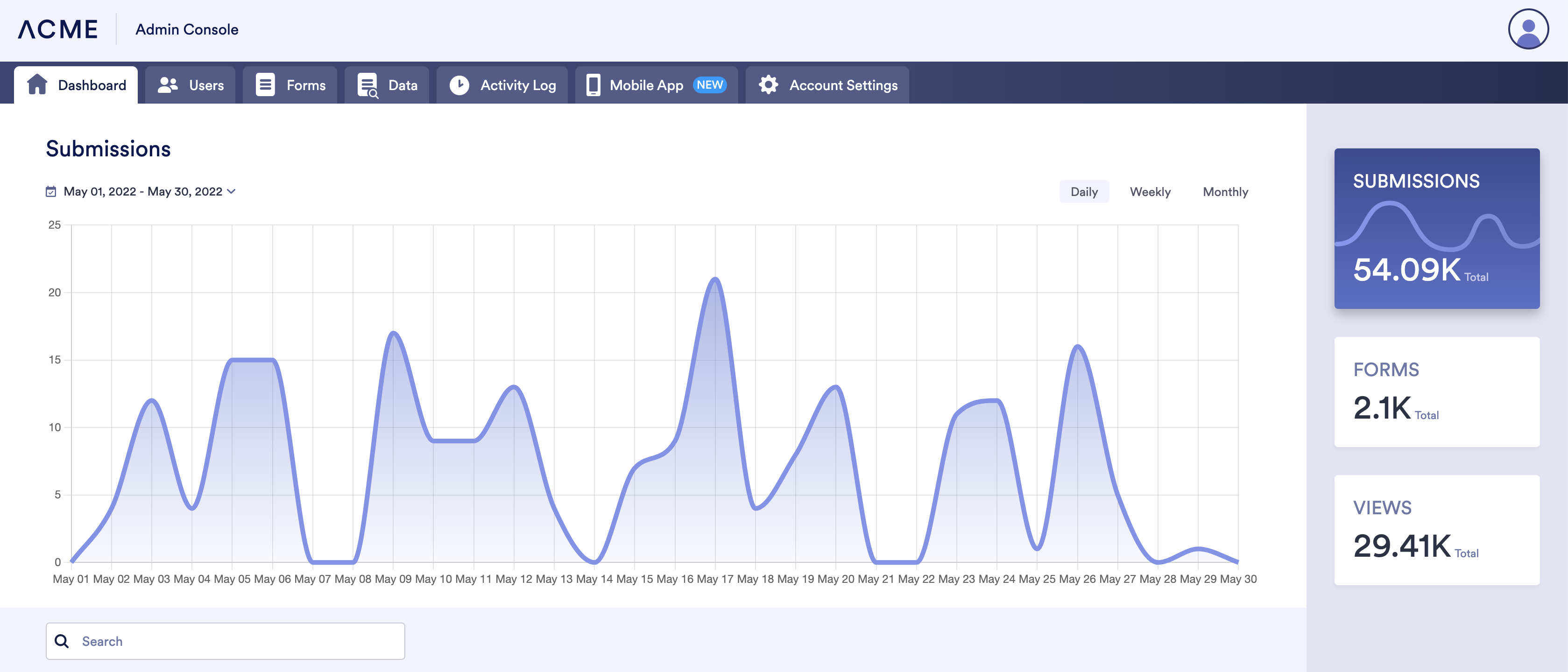Open May 01 - May 30 date picker
Screen dimensions: 1568x672
142,191
